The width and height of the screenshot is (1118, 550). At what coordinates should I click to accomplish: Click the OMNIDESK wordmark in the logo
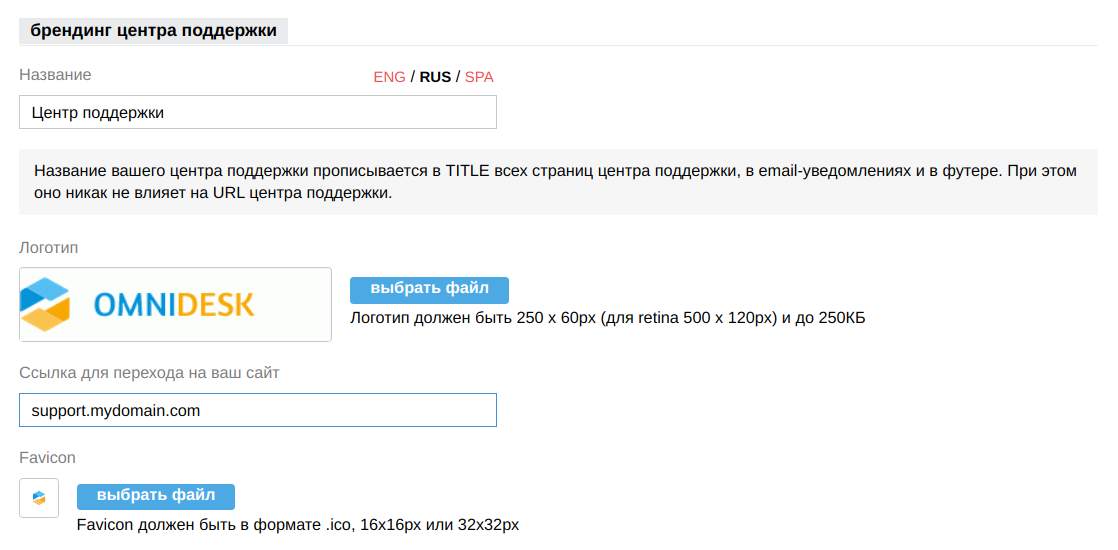174,304
